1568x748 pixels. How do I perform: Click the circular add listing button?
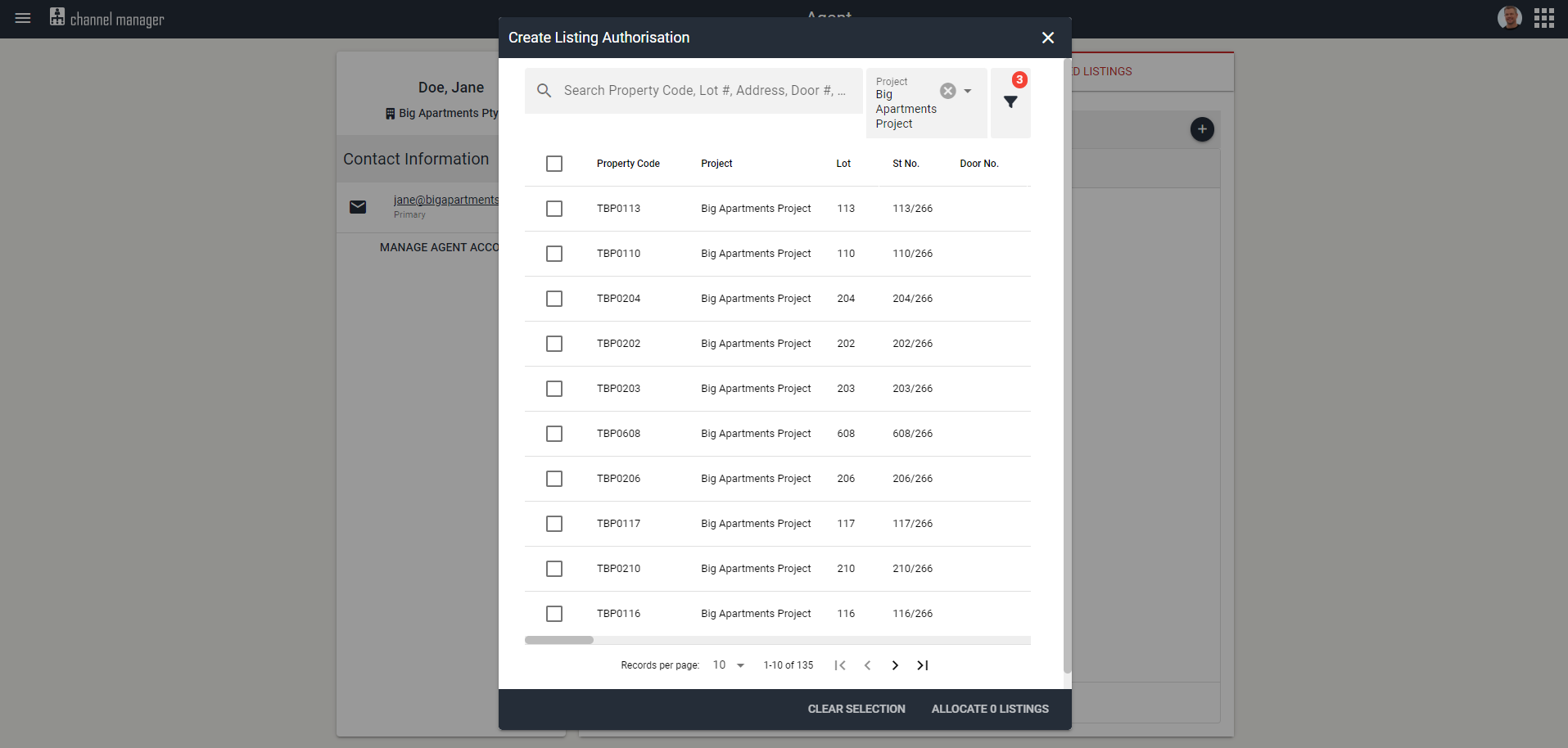pos(1202,128)
